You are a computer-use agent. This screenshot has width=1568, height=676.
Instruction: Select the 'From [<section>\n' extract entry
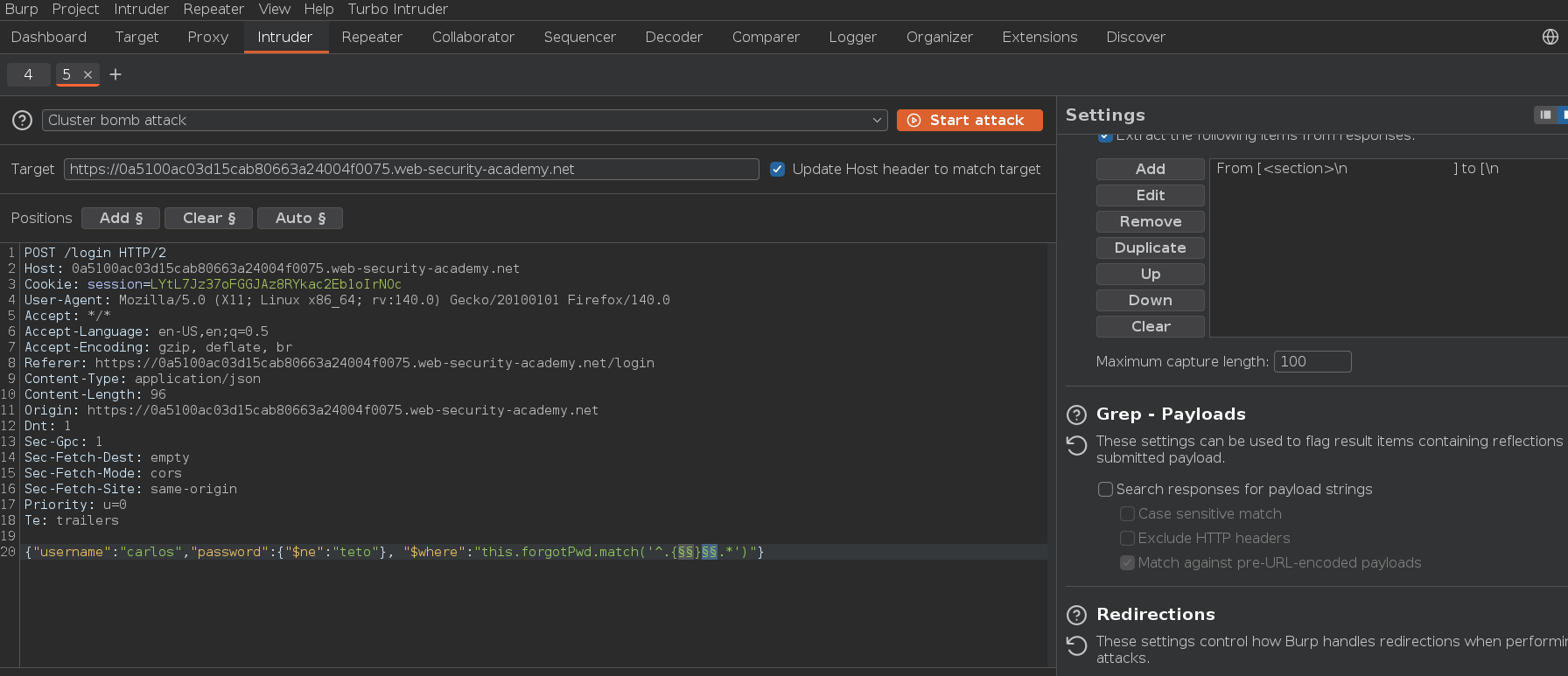pyautogui.click(x=1388, y=169)
